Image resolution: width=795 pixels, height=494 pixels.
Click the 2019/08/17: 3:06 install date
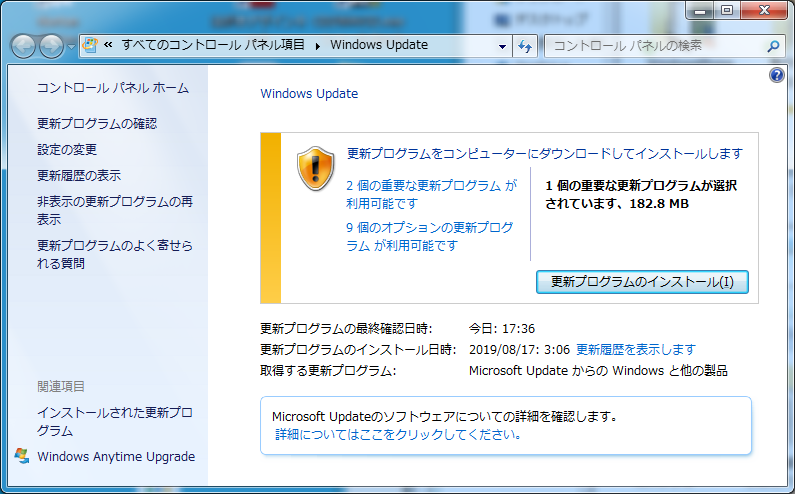(519, 349)
